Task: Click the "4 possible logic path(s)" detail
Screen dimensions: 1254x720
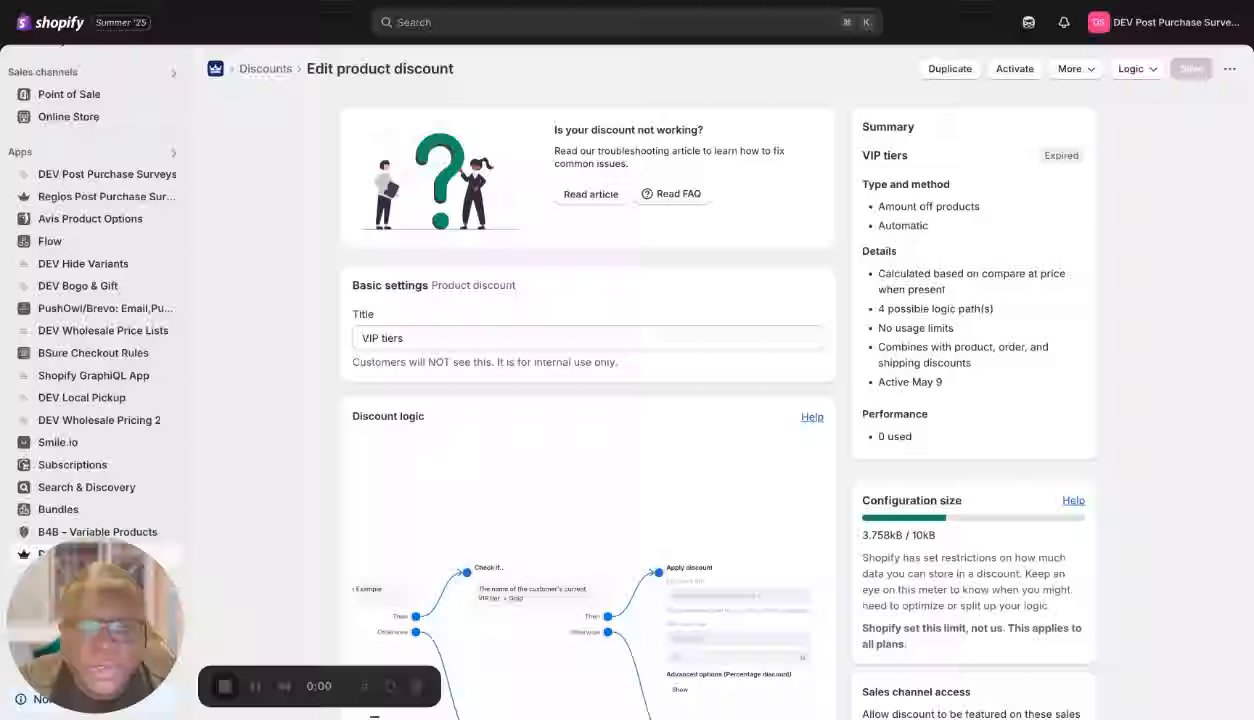Action: coord(935,309)
